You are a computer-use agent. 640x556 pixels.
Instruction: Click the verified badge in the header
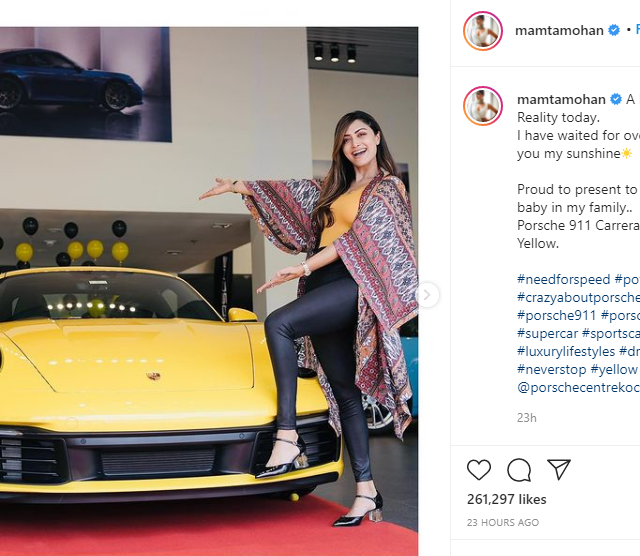pyautogui.click(x=614, y=30)
